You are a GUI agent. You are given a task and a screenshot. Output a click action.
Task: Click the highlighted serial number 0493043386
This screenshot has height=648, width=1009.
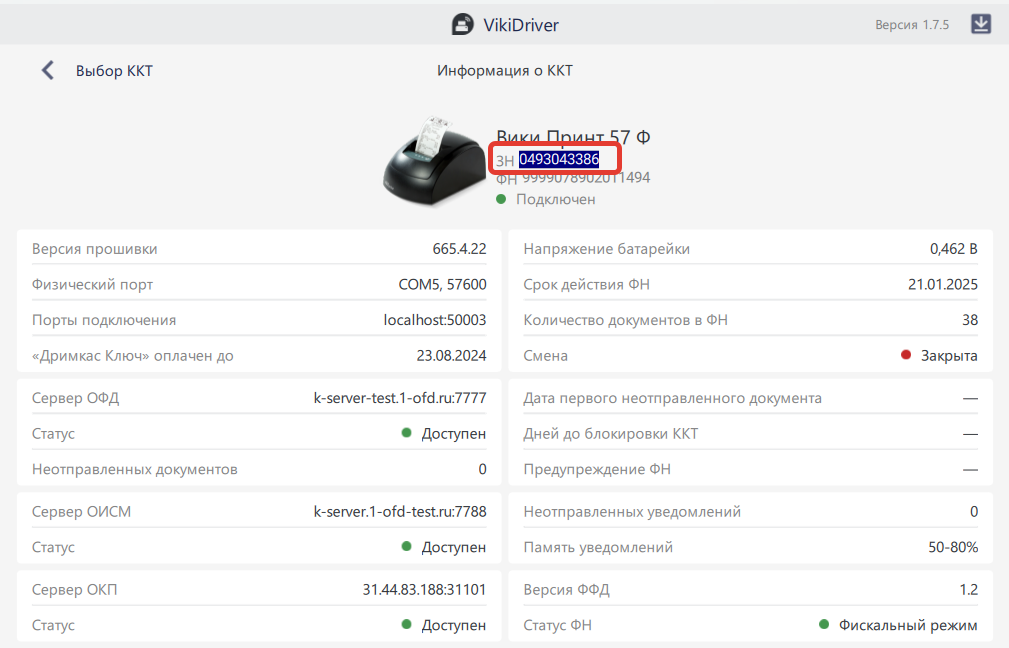click(x=558, y=159)
